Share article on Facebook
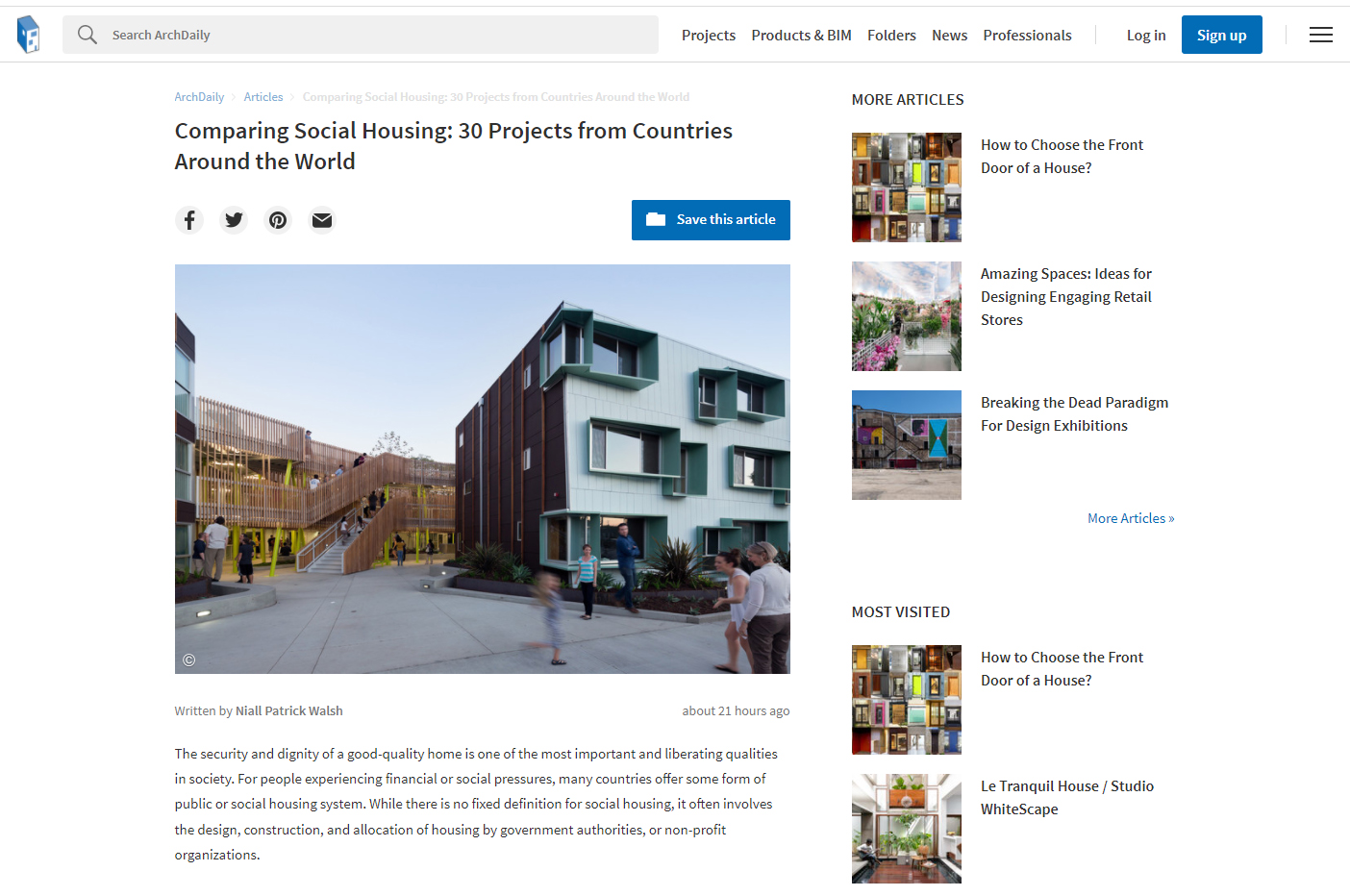The width and height of the screenshot is (1350, 896). click(189, 220)
